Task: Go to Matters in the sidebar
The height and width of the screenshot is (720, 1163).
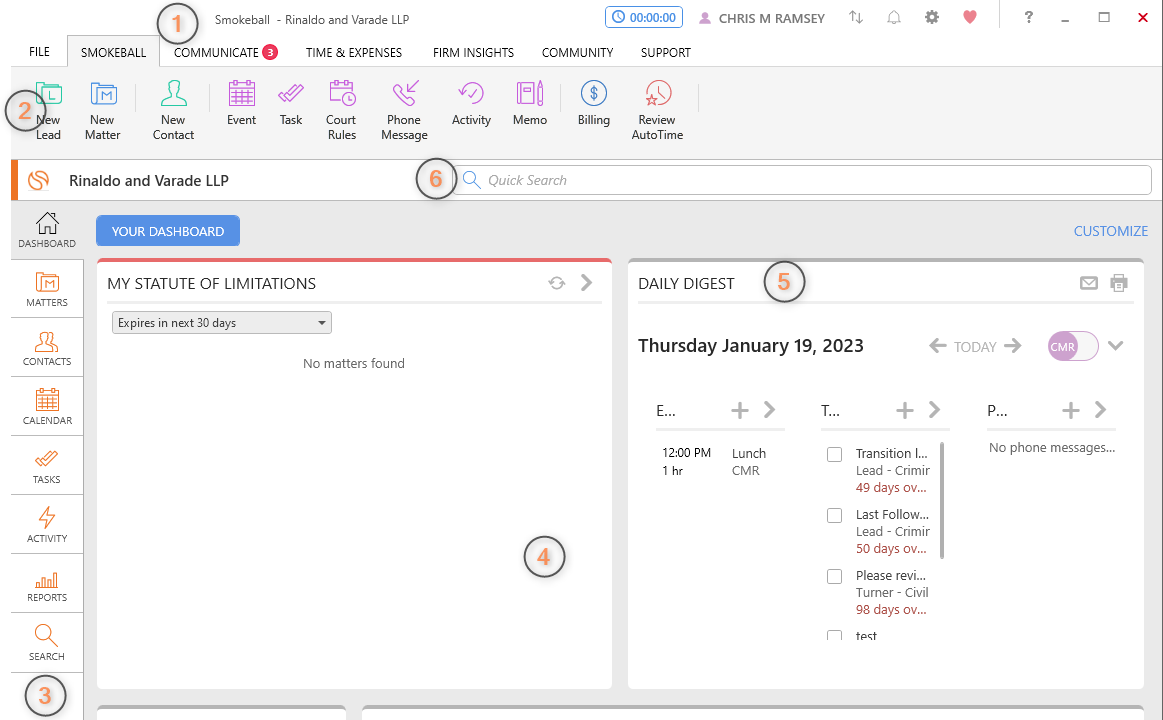Action: coord(47,289)
